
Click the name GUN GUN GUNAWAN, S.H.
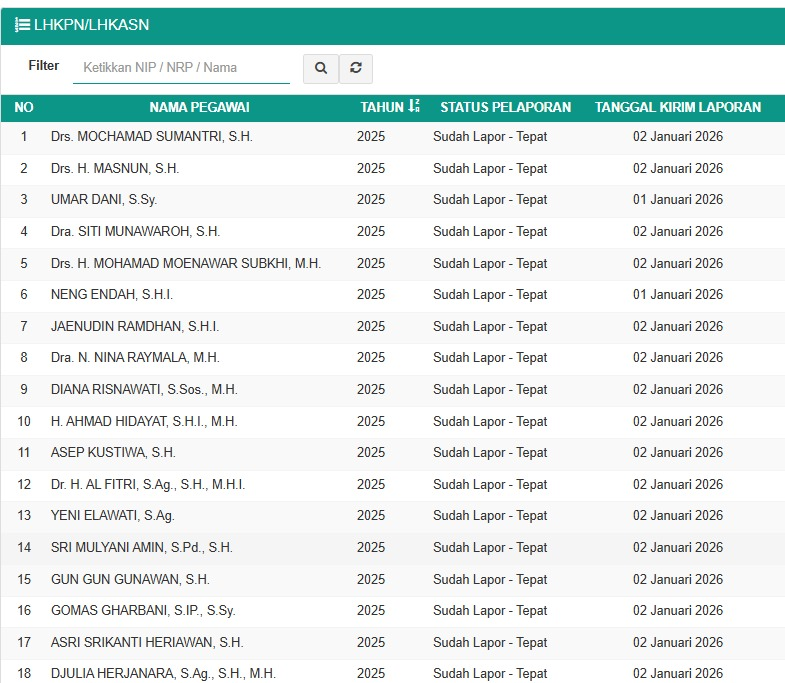pos(128,580)
